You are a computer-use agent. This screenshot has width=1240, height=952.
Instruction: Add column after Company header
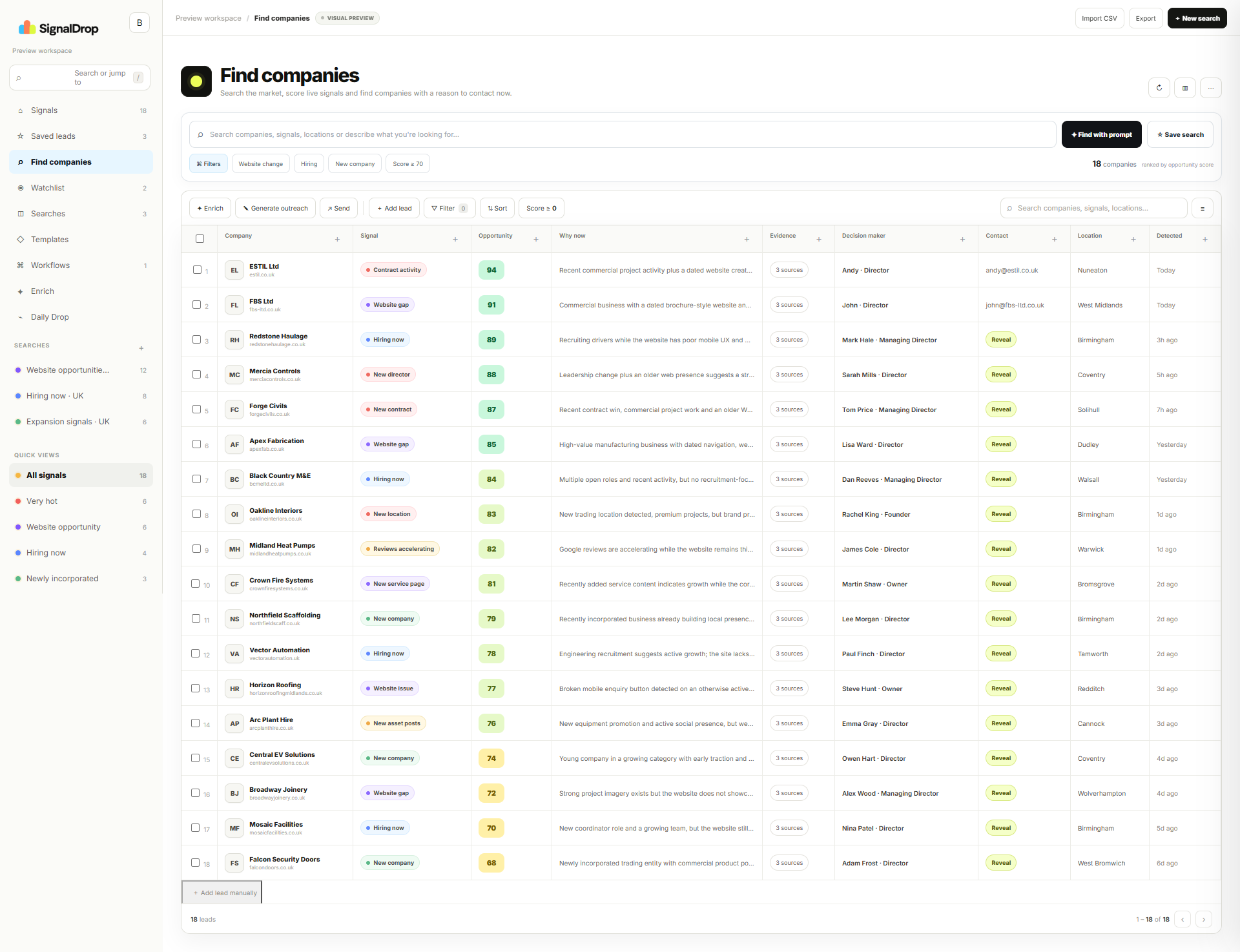pyautogui.click(x=337, y=240)
